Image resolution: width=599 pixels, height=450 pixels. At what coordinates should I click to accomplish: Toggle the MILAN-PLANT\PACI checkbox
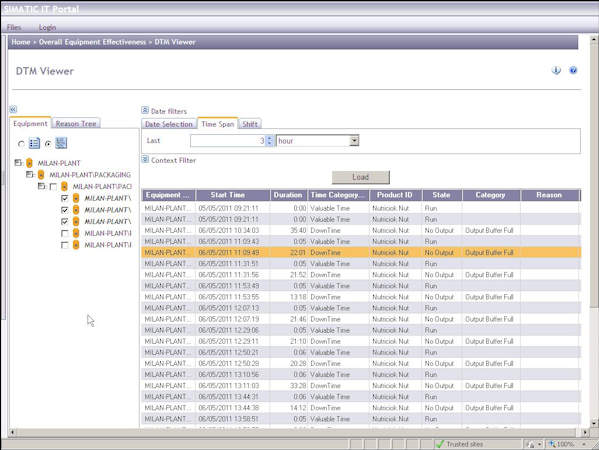tap(53, 187)
